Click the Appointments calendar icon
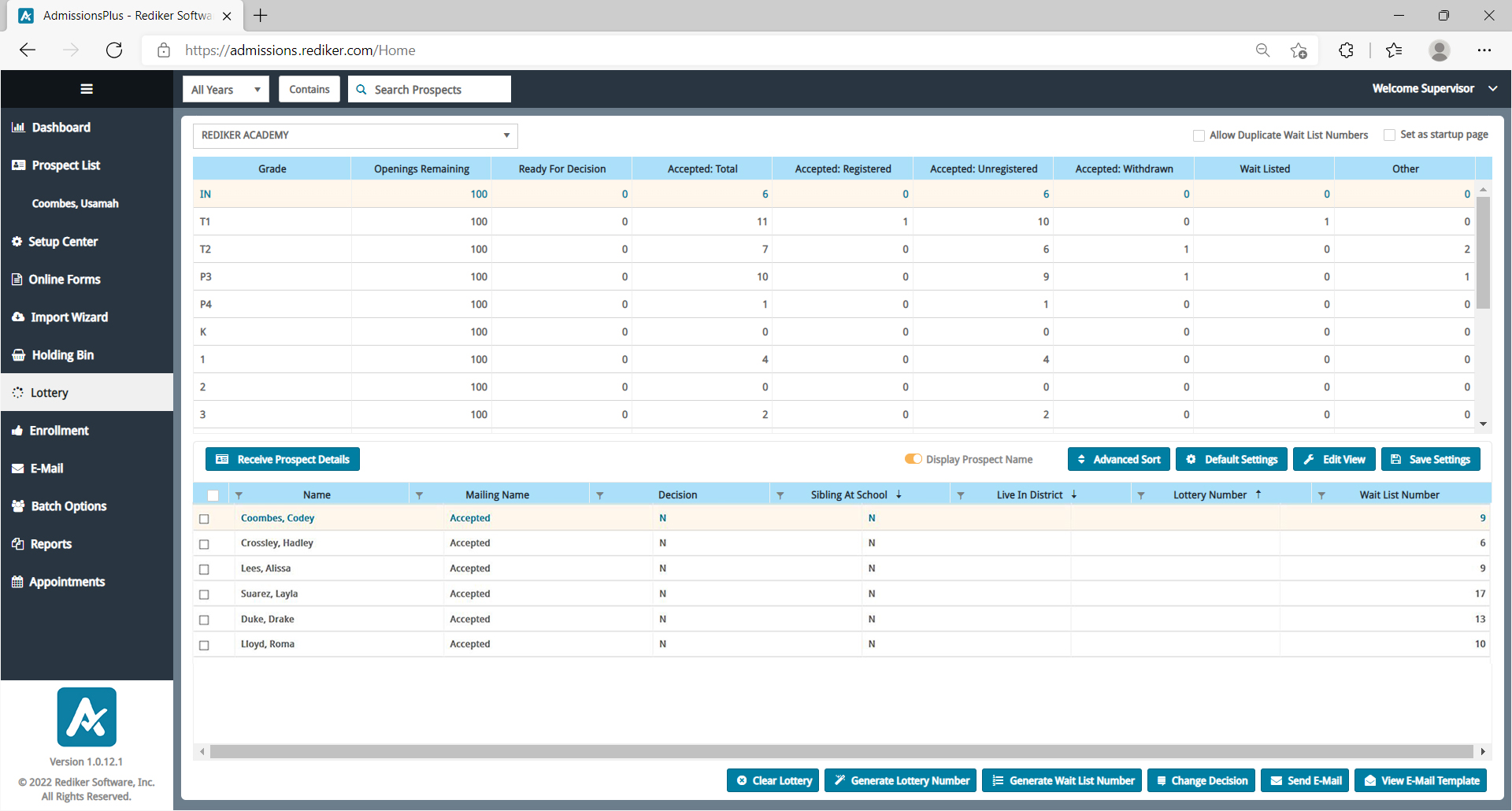1512x811 pixels. point(17,582)
